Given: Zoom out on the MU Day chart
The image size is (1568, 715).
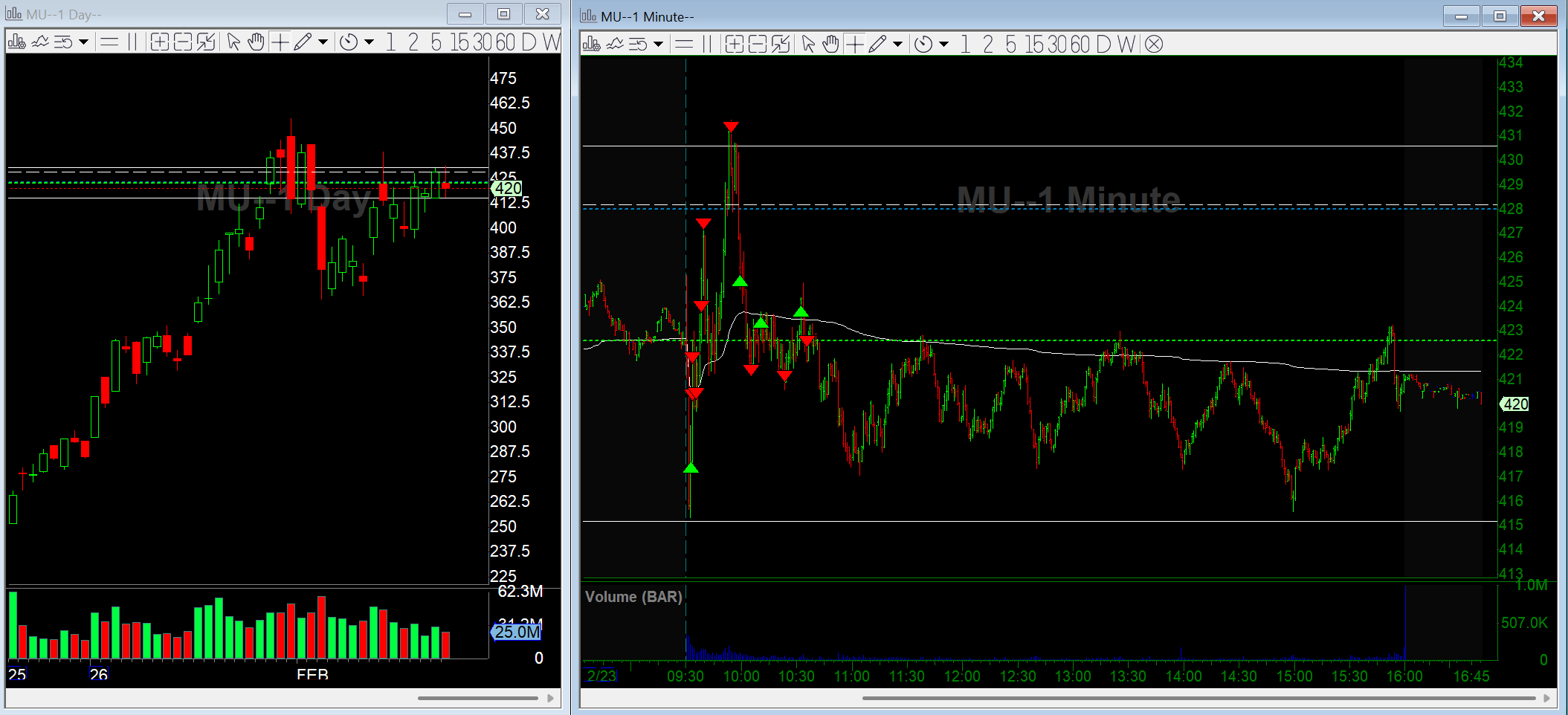Looking at the screenshot, I should coord(183,42).
